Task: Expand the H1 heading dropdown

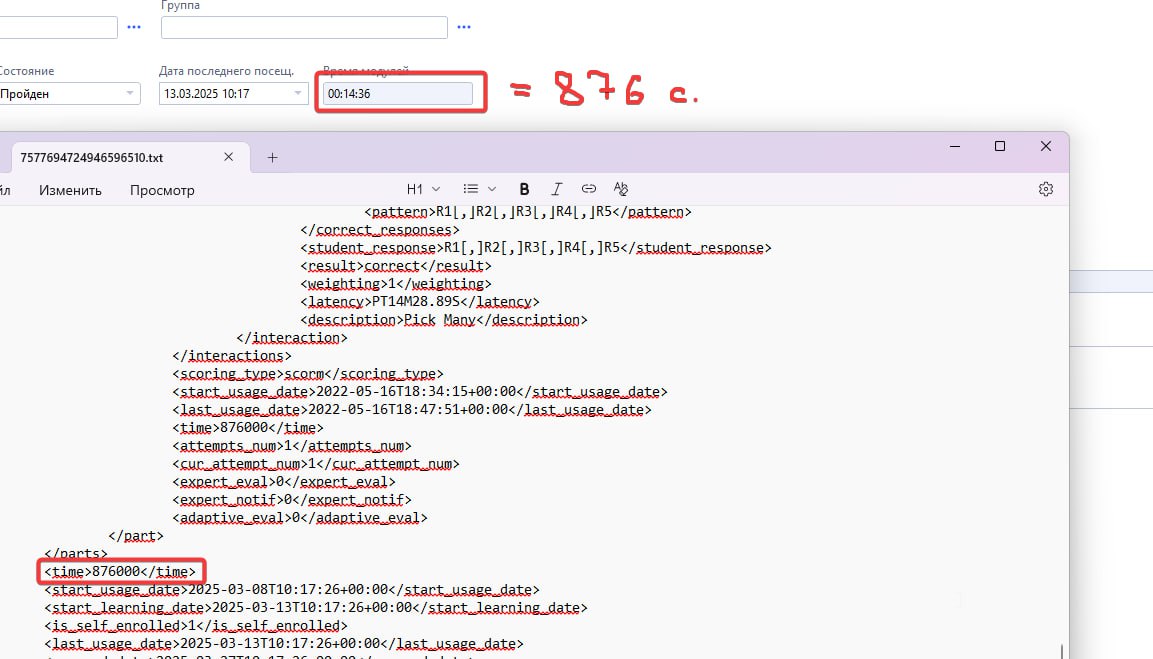Action: pyautogui.click(x=424, y=189)
